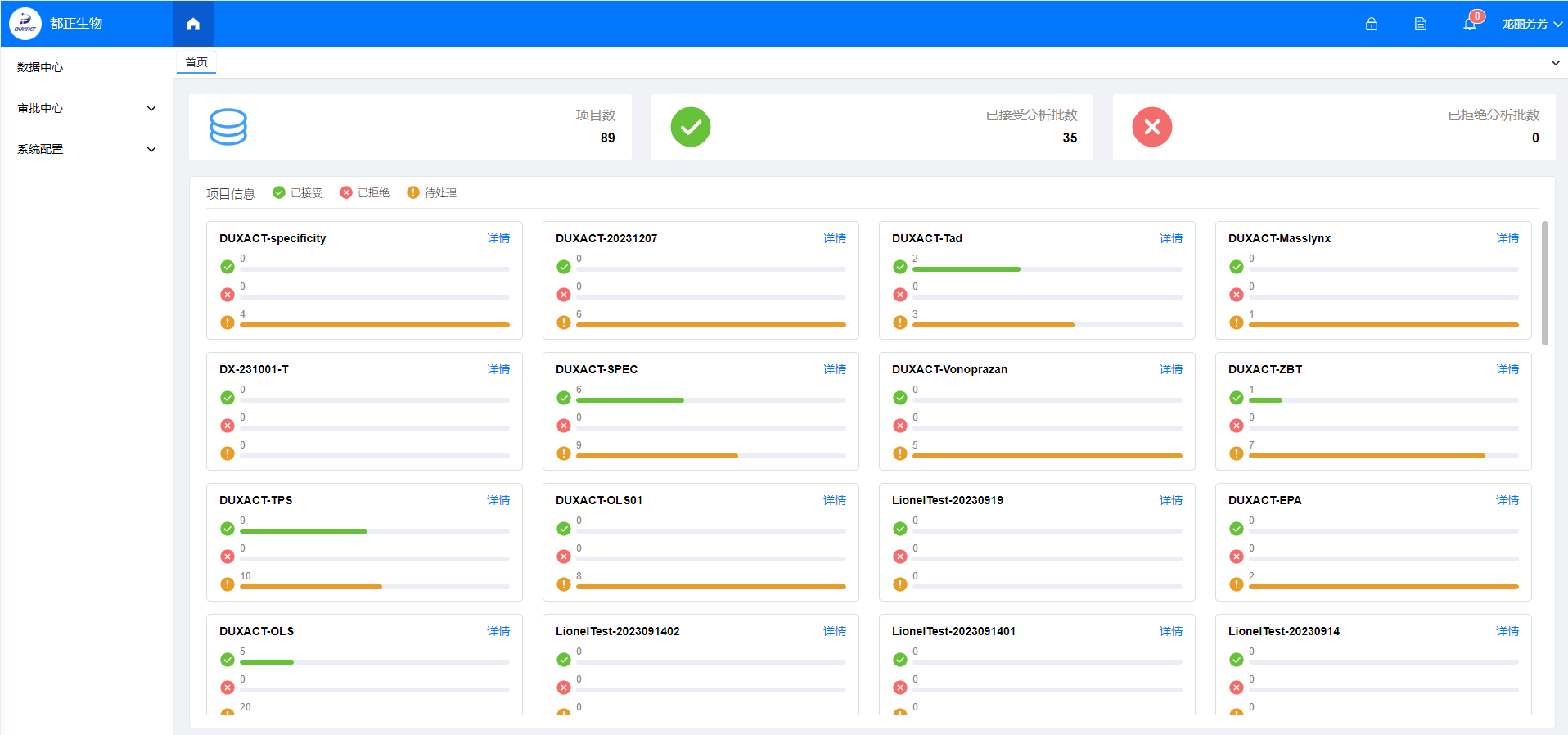The width and height of the screenshot is (1568, 735).
Task: Open 详情 for DUXACT-20231207
Action: click(x=835, y=238)
